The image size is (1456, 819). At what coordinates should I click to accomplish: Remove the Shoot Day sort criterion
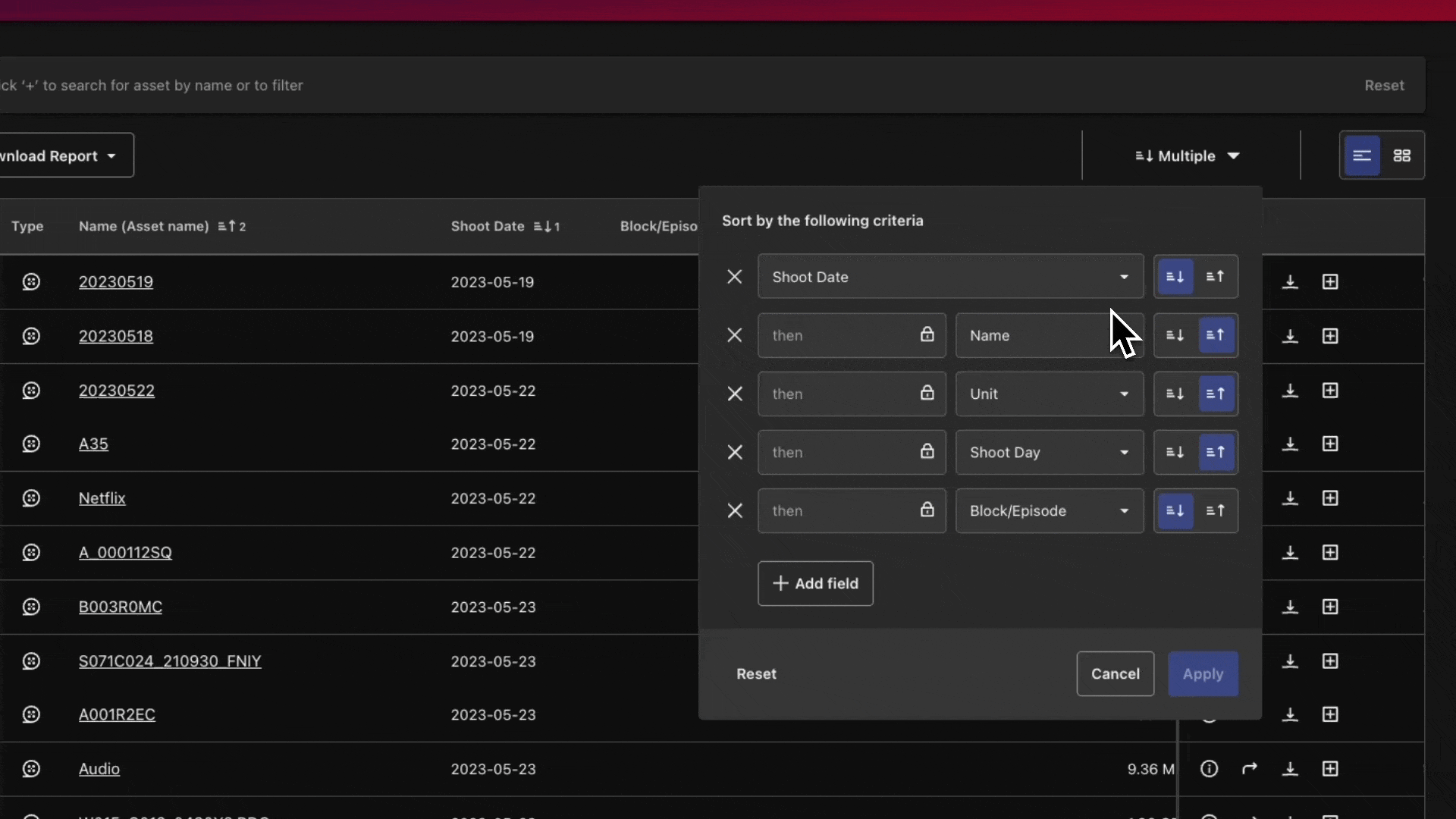[x=734, y=452]
